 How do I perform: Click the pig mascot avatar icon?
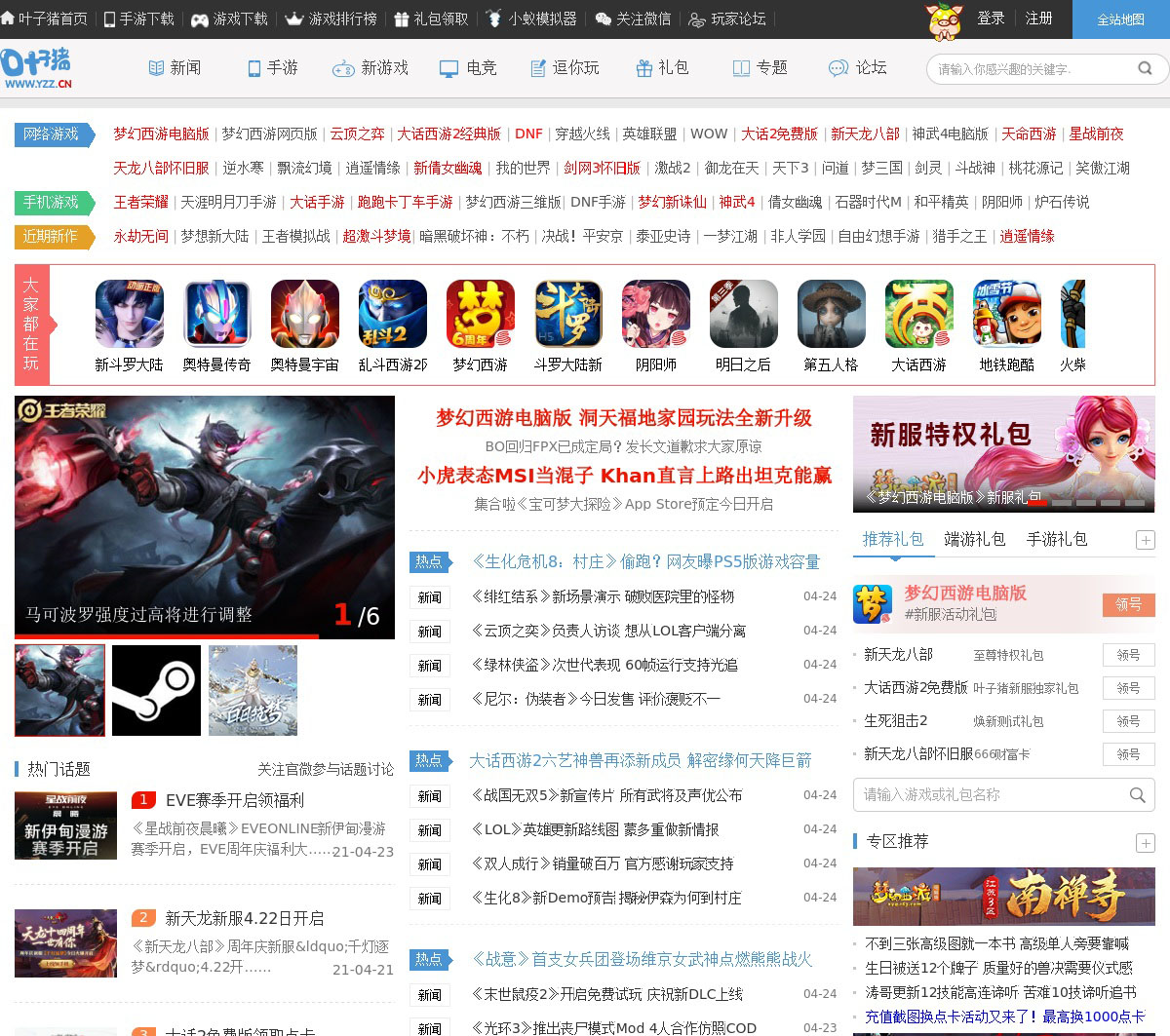pos(944,20)
